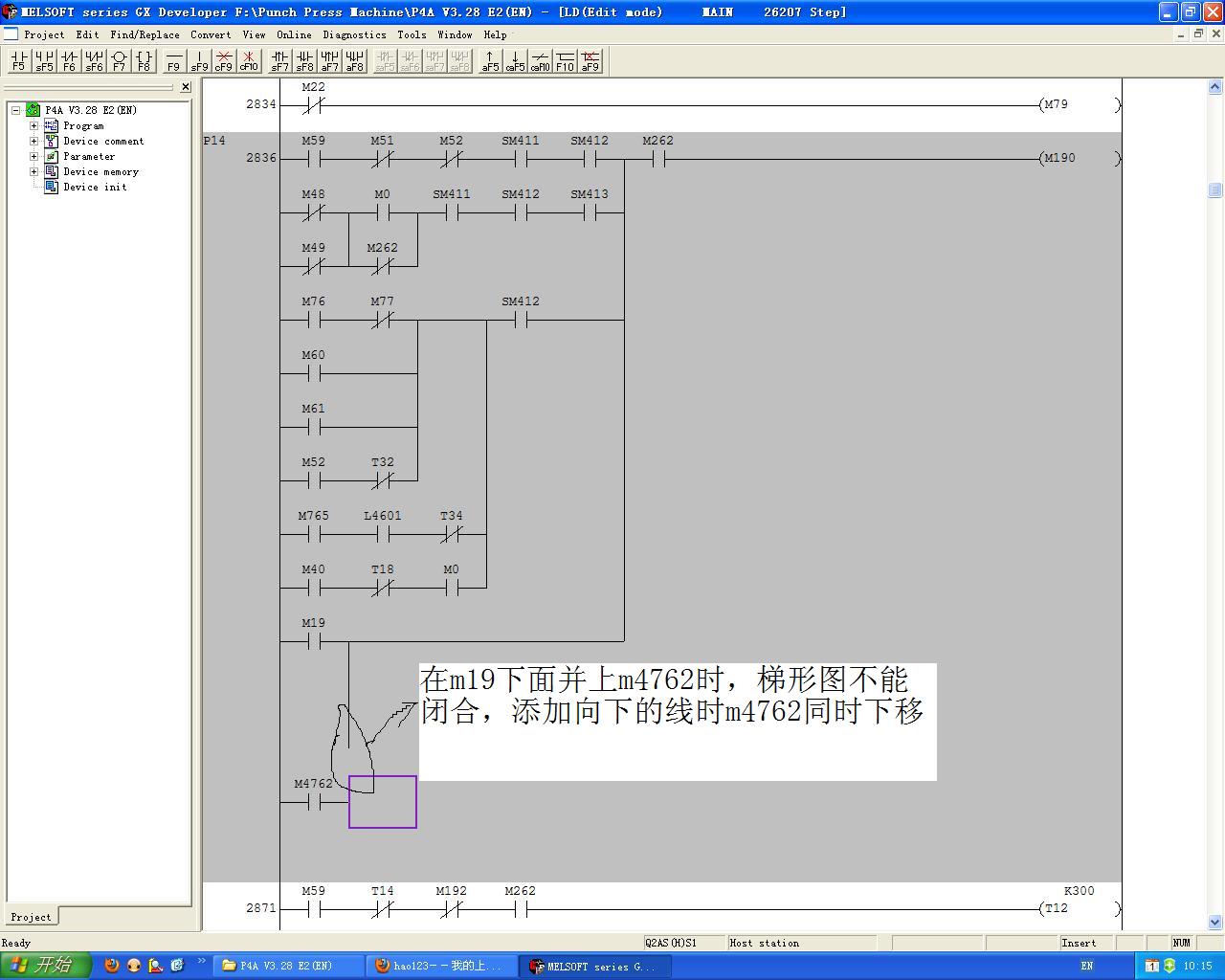Close the project tree panel
The image size is (1225, 980).
click(x=186, y=87)
